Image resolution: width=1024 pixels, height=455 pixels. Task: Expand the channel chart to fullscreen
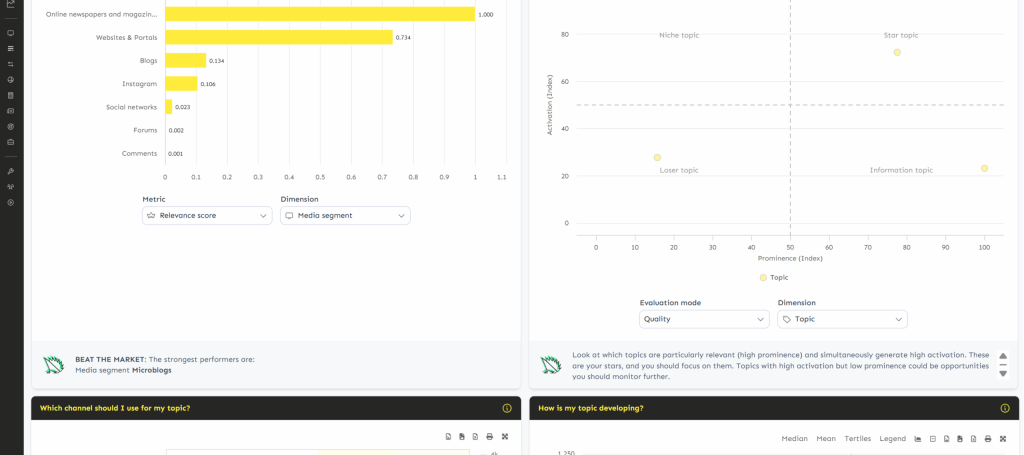coord(505,436)
